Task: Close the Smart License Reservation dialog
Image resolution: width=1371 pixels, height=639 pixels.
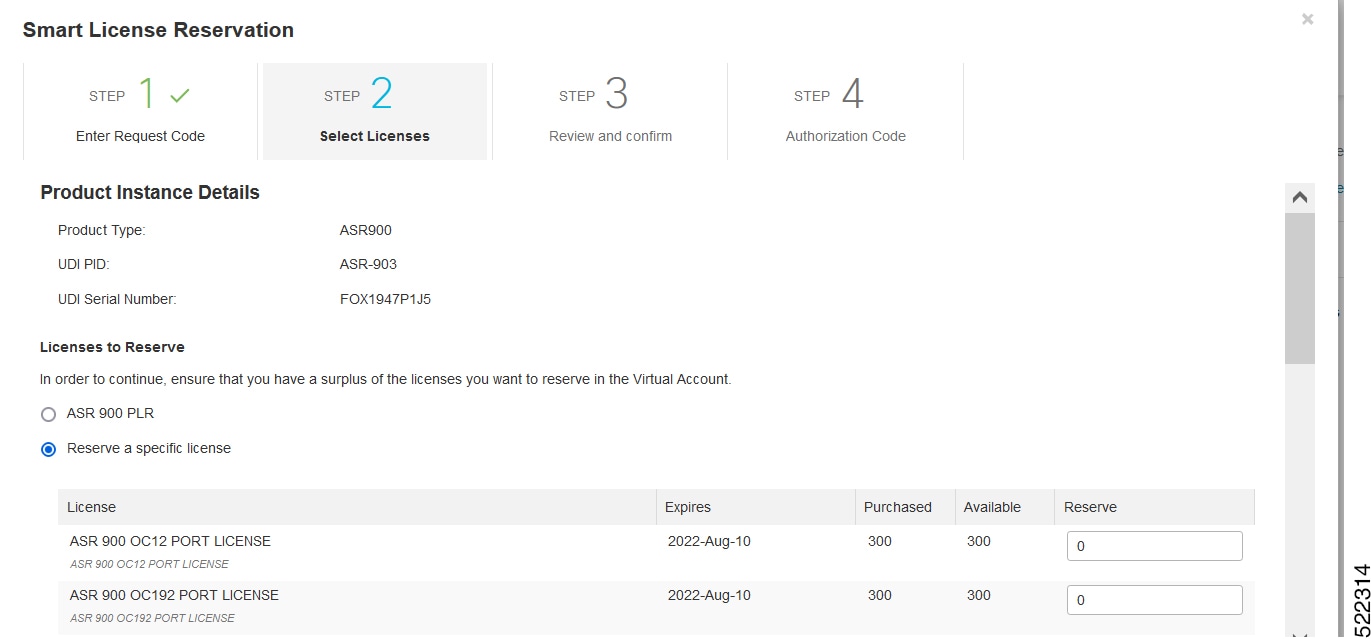Action: click(1307, 19)
